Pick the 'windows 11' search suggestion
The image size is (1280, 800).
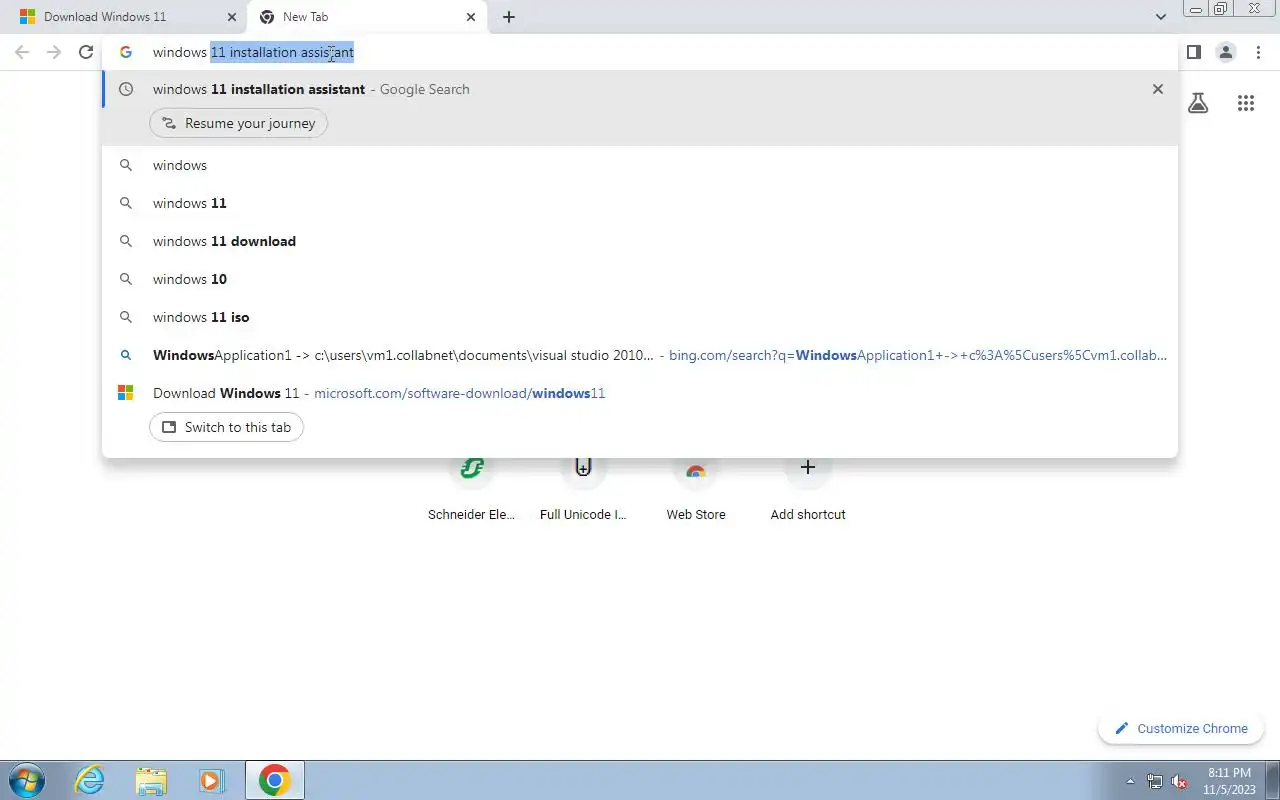640,203
